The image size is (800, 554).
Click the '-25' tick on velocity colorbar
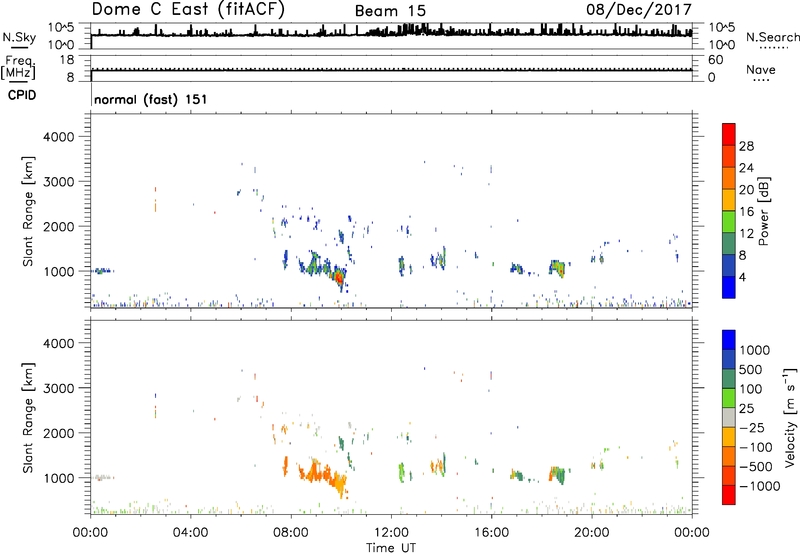pos(752,427)
